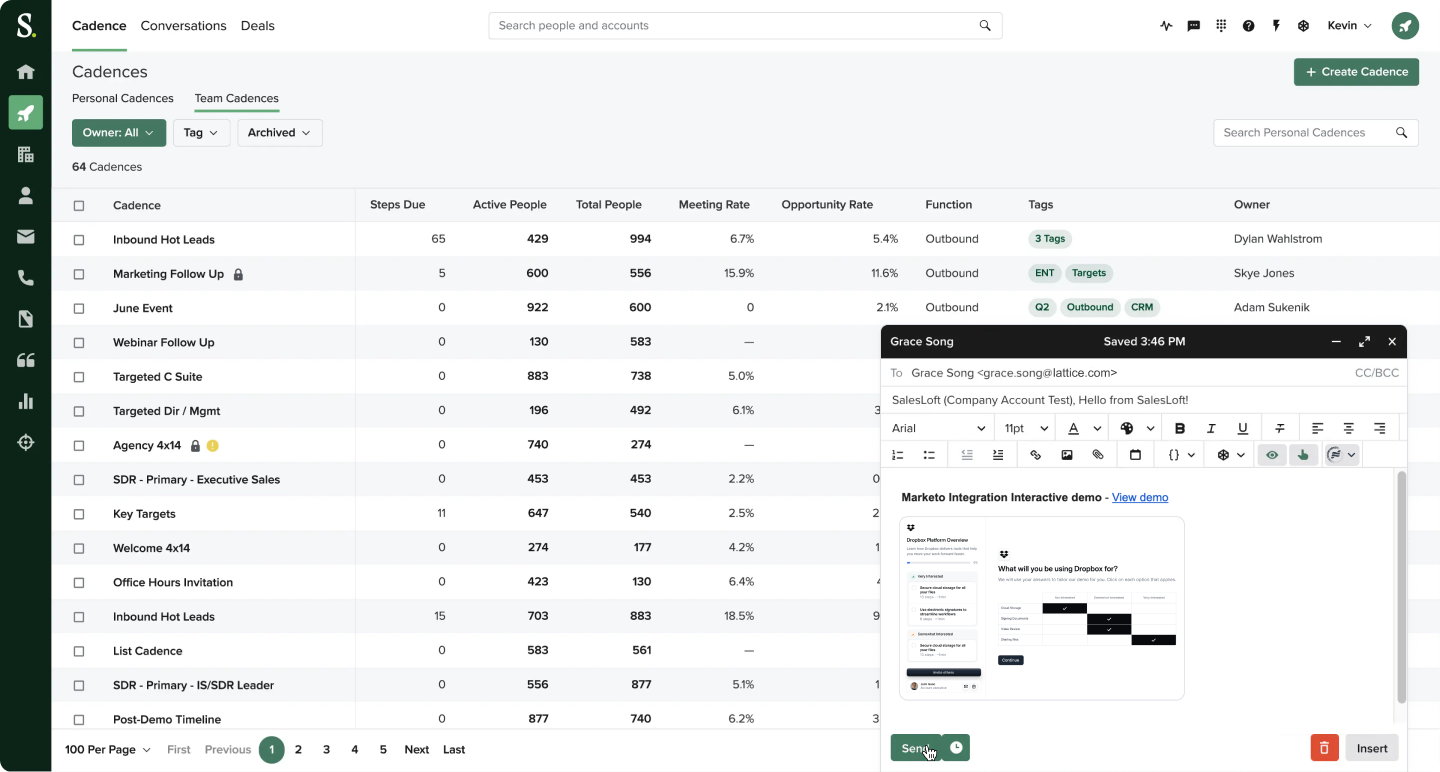The width and height of the screenshot is (1440, 772).
Task: Open the Conversations menu
Action: point(183,25)
